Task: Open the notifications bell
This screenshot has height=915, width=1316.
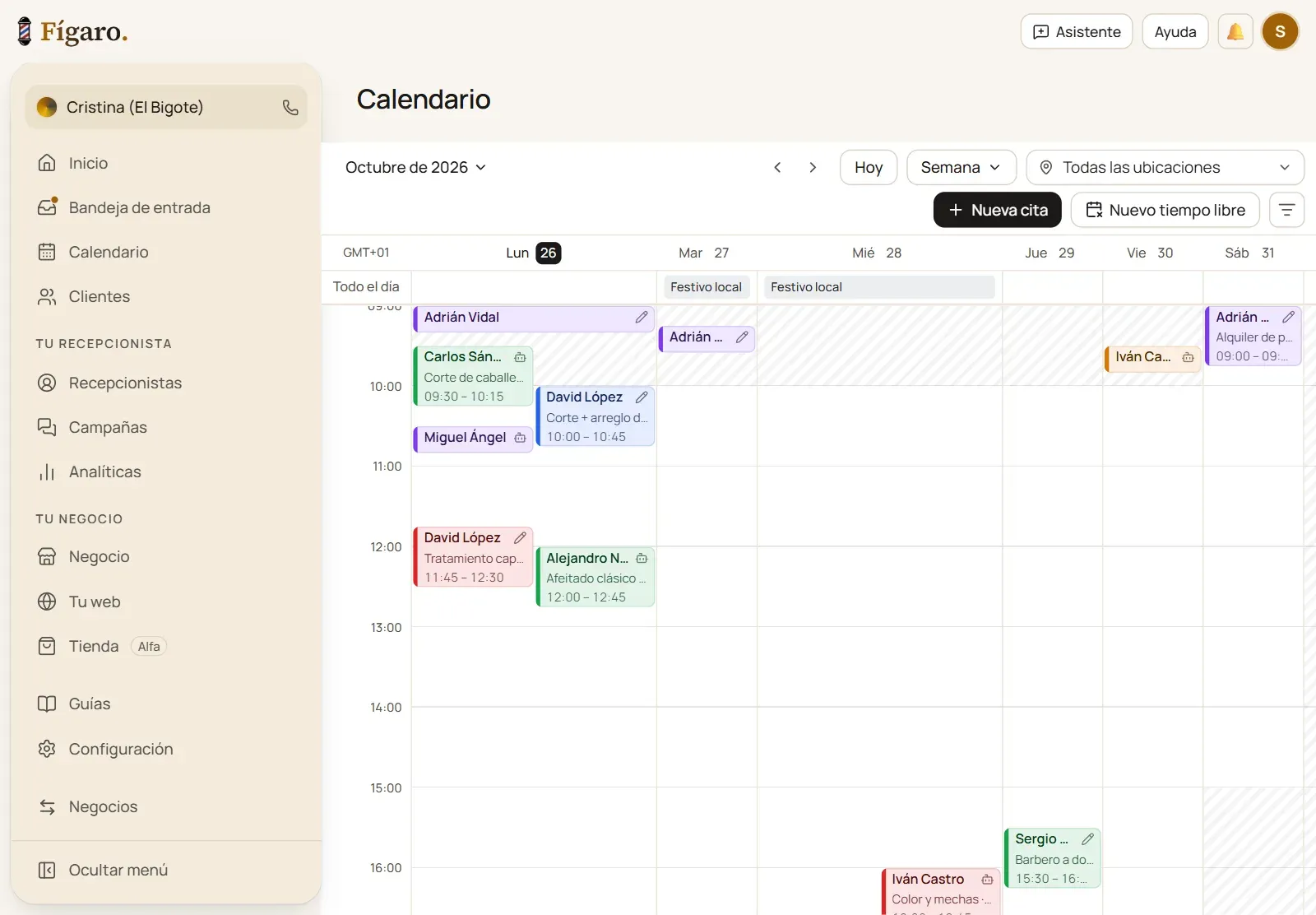Action: [1235, 32]
